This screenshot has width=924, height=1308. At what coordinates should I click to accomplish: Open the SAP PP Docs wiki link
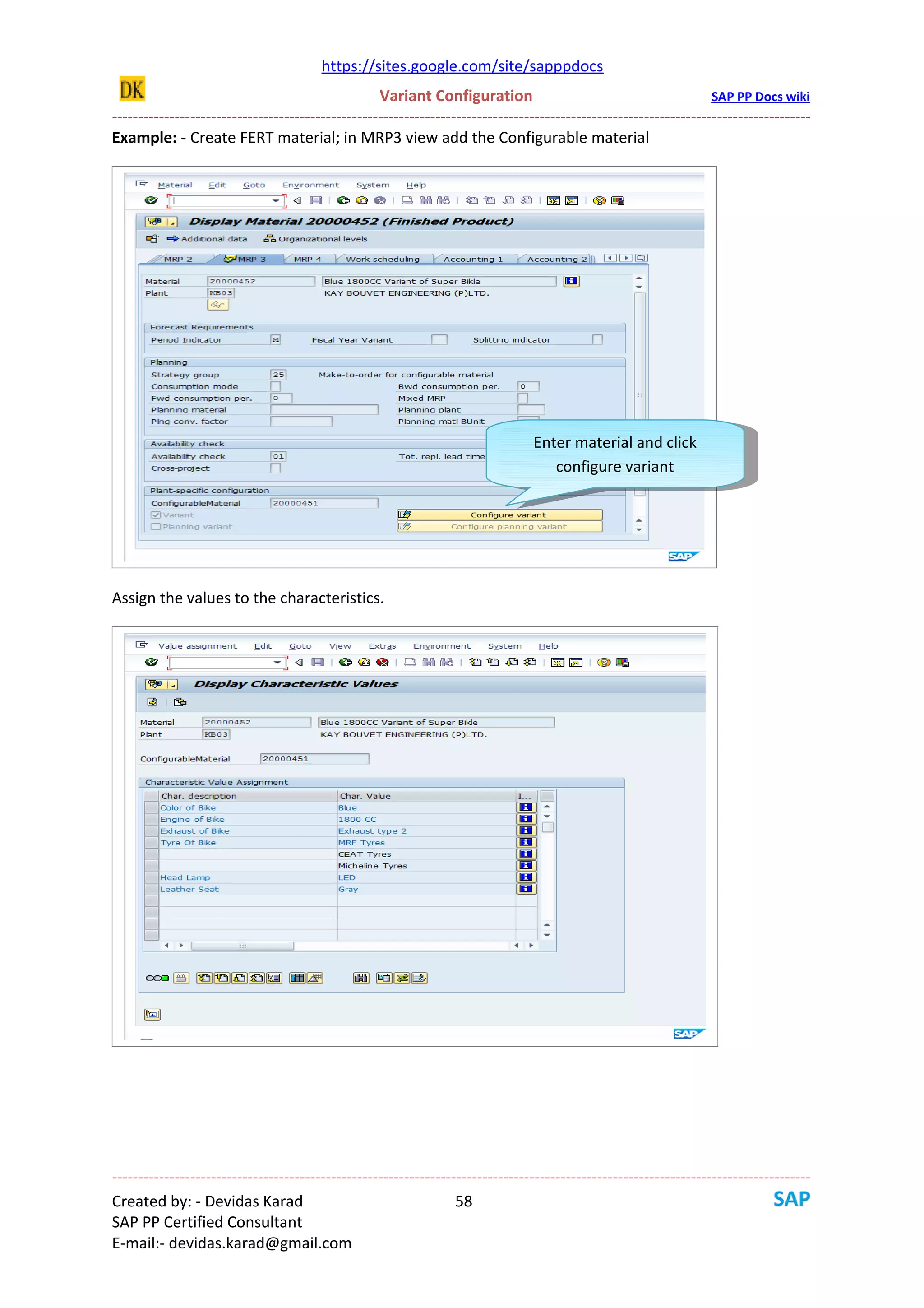(x=760, y=97)
